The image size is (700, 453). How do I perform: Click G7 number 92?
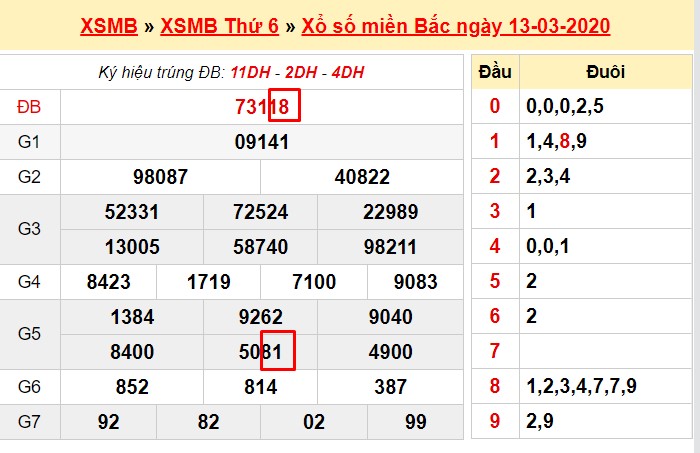pyautogui.click(x=109, y=422)
